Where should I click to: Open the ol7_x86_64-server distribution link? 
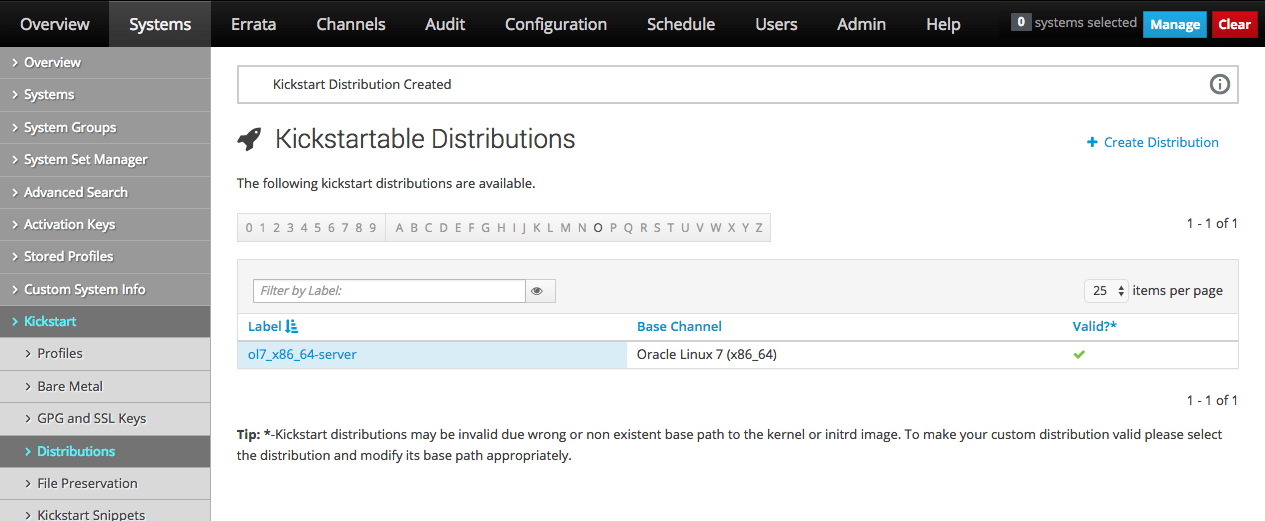click(x=302, y=354)
